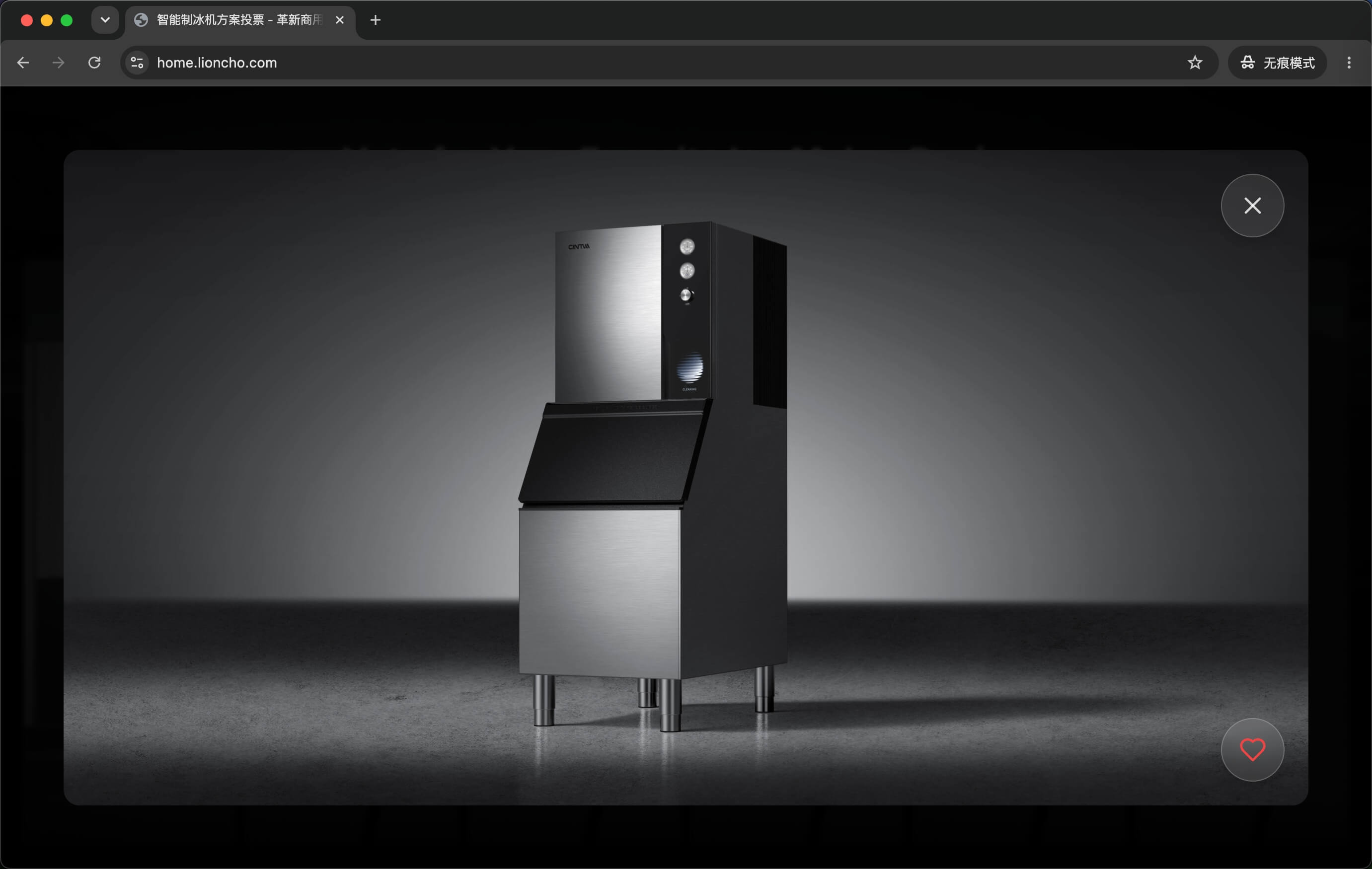Click the forward navigation arrow
Image resolution: width=1372 pixels, height=869 pixels.
pos(58,63)
